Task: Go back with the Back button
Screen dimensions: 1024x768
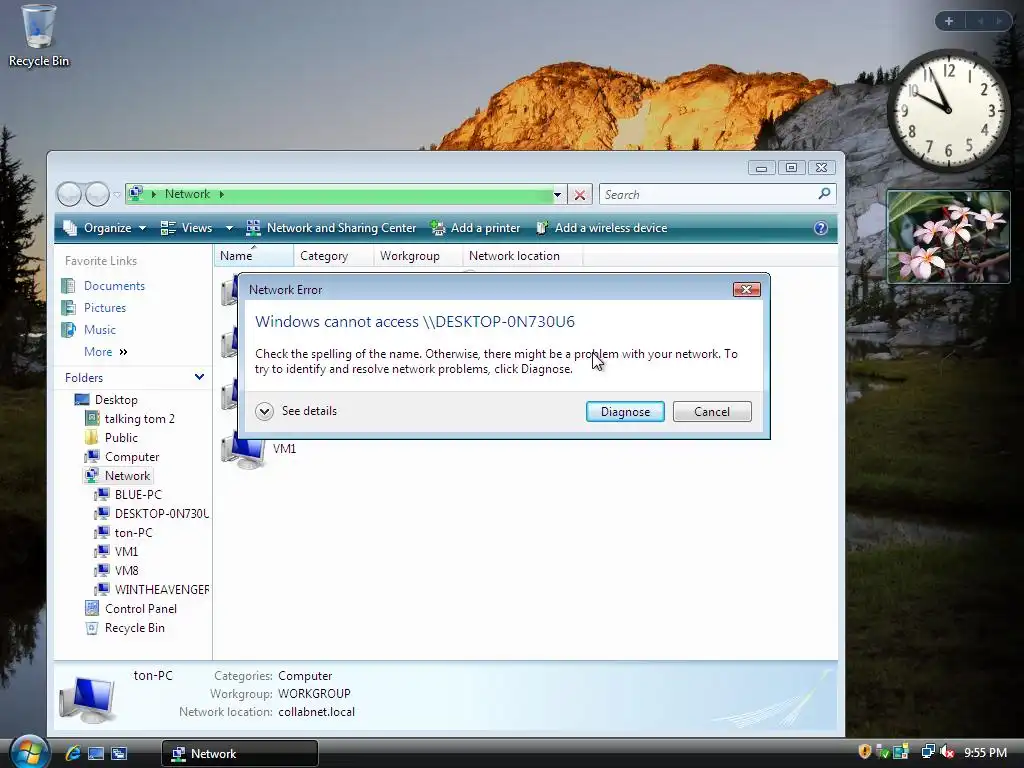Action: coord(69,194)
